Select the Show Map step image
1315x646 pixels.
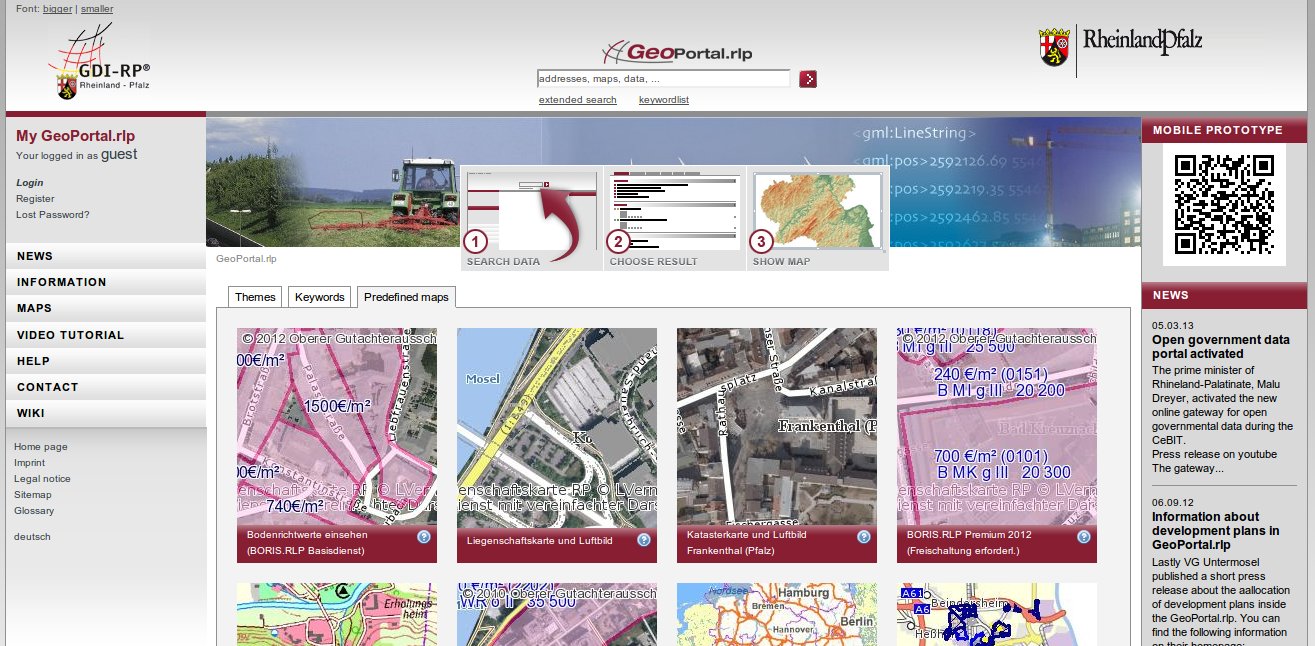[x=818, y=218]
